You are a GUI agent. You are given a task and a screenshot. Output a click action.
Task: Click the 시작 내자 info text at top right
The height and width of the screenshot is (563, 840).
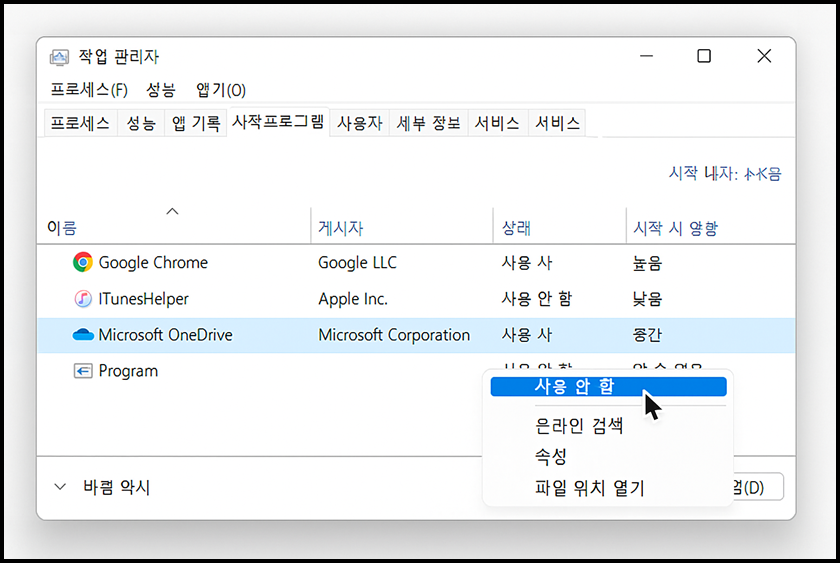725,173
